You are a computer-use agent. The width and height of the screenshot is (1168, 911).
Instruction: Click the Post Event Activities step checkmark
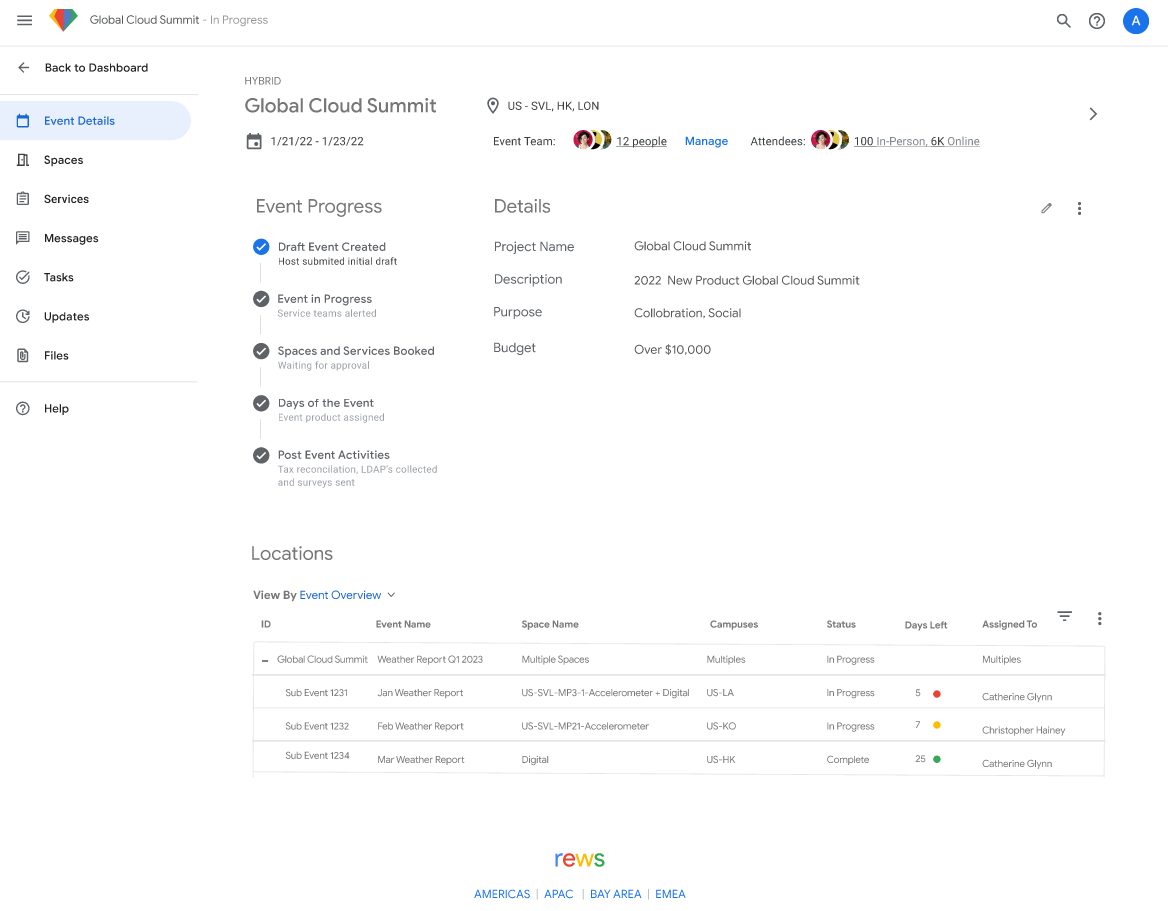[261, 455]
